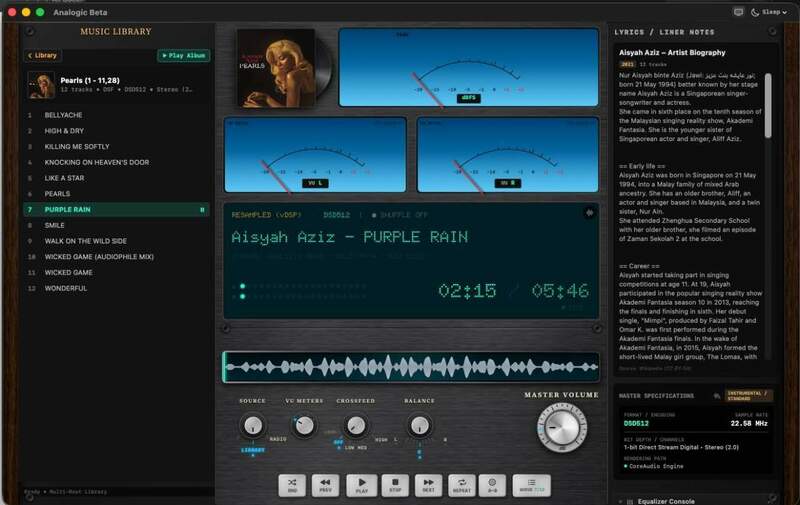
Task: Go back using the Library button
Action: click(43, 55)
